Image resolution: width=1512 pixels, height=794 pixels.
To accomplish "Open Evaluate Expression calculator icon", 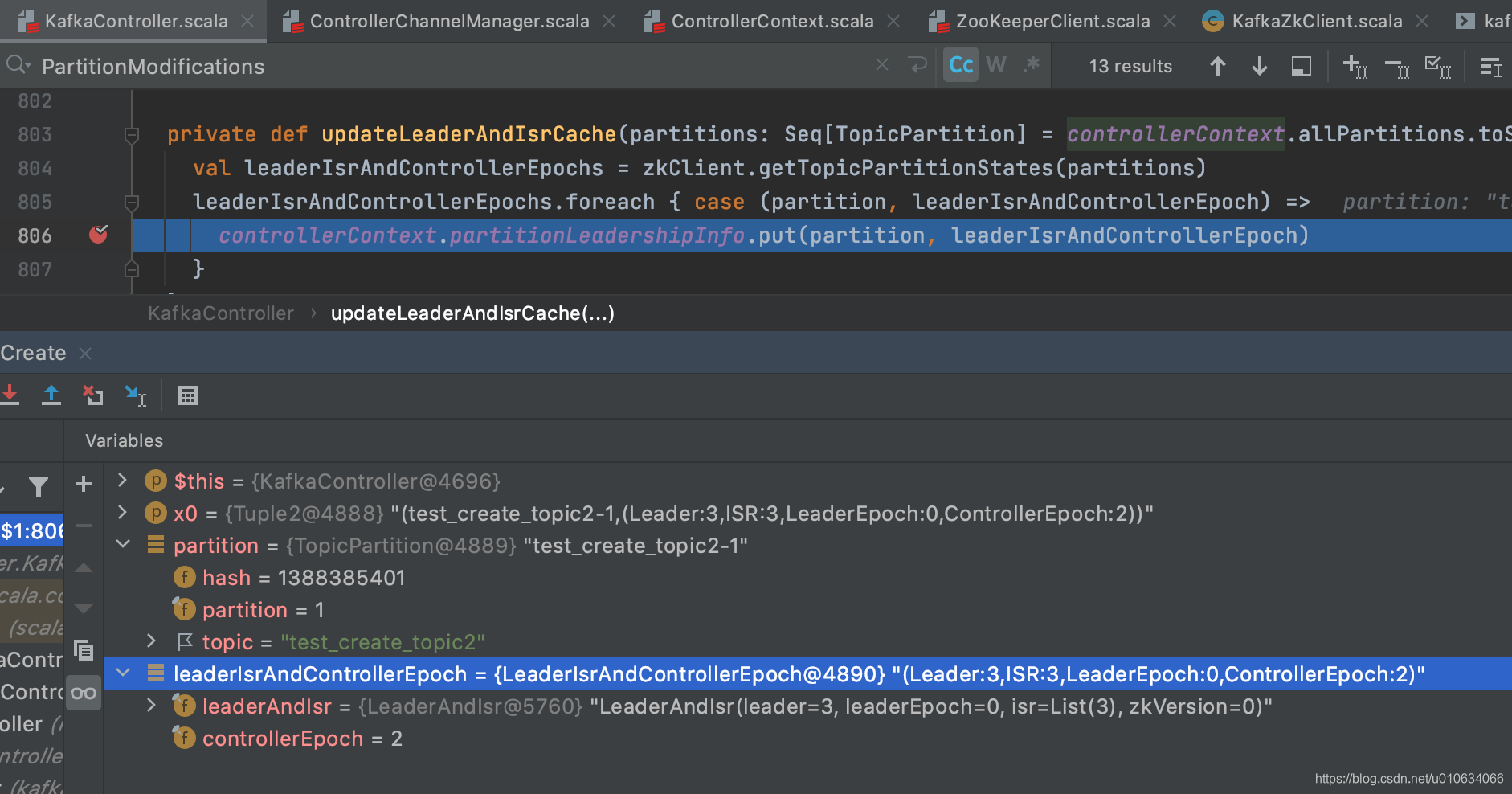I will coord(188,395).
